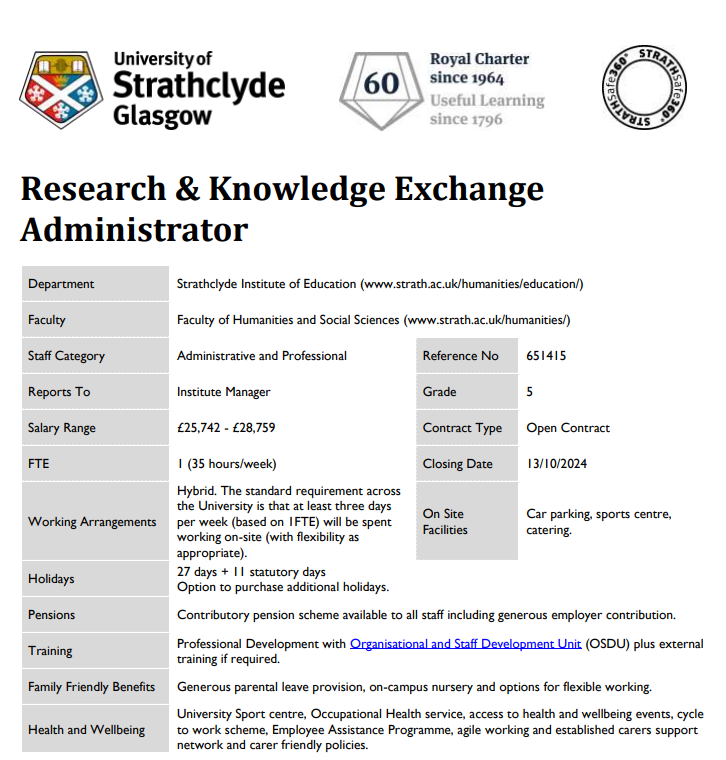Open the Organisational and Staff Development Unit link
The image size is (726, 760).
(x=465, y=644)
